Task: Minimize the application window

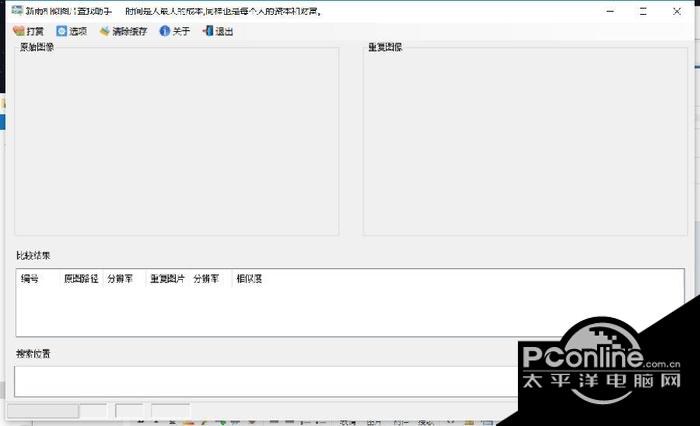Action: click(610, 12)
